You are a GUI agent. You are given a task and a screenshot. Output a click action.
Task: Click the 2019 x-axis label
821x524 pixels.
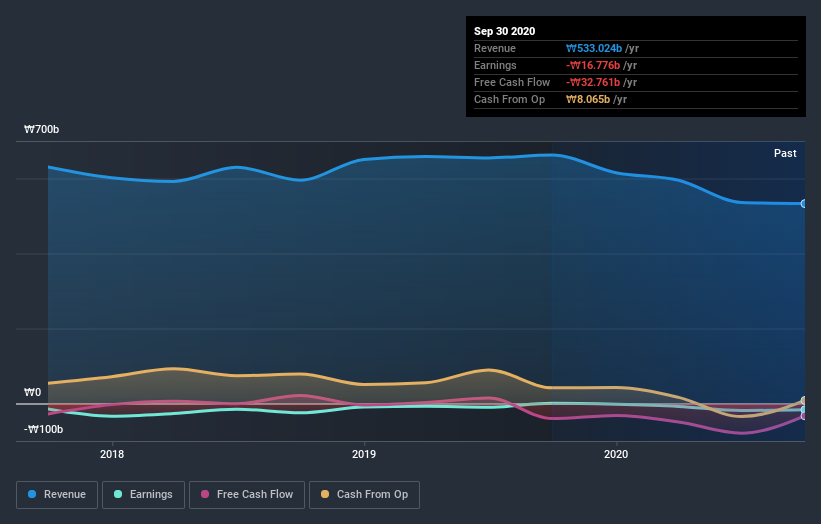[364, 454]
